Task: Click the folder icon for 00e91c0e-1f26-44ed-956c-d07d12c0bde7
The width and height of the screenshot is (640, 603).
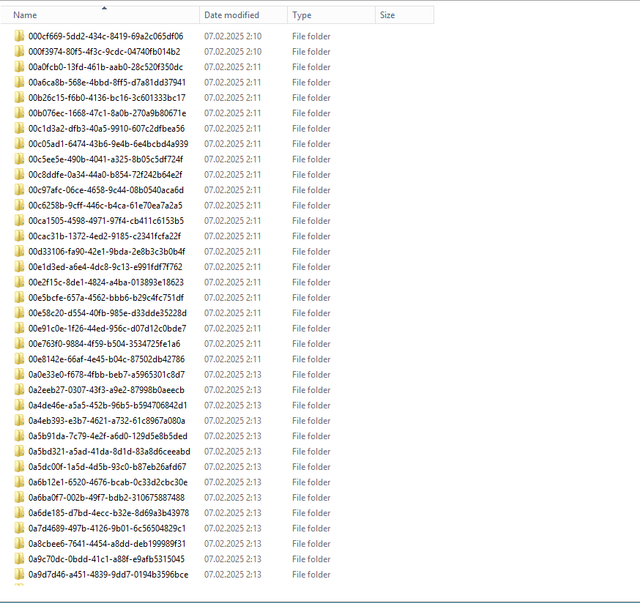Action: (19, 328)
